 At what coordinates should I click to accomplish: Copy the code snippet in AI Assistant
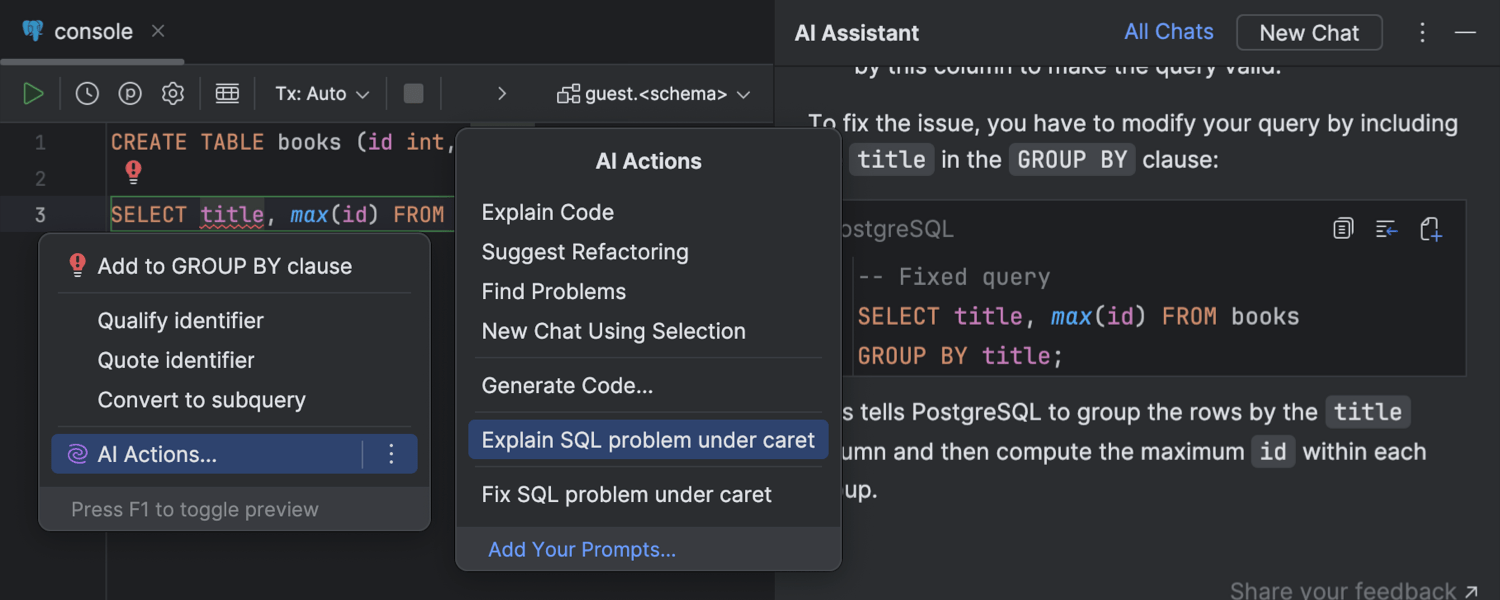[1343, 229]
